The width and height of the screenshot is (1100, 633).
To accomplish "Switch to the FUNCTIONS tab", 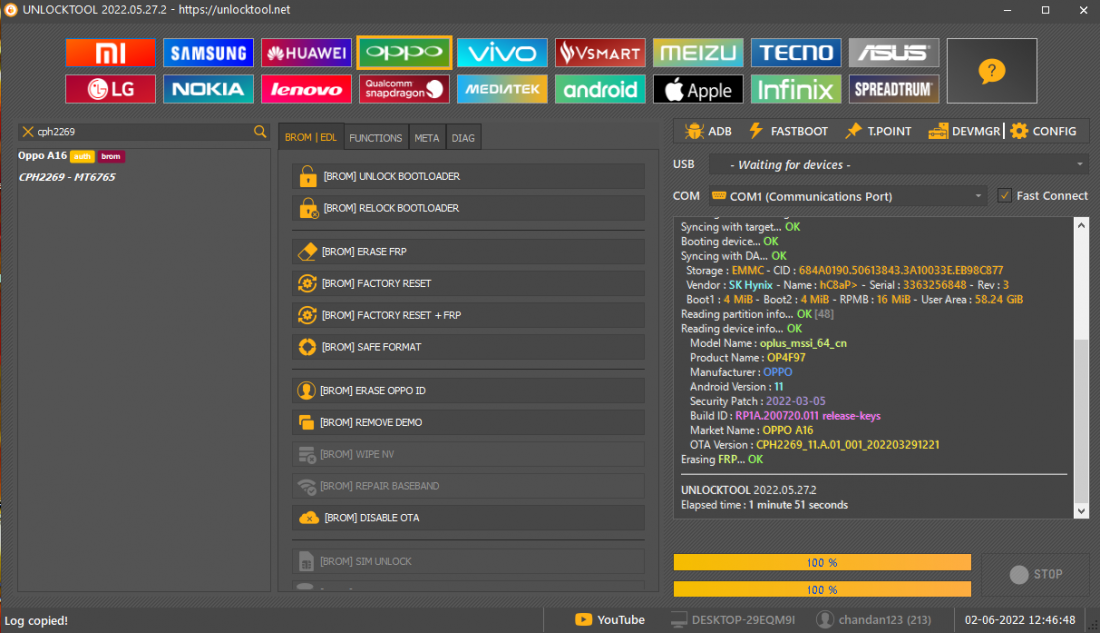I will [x=375, y=138].
